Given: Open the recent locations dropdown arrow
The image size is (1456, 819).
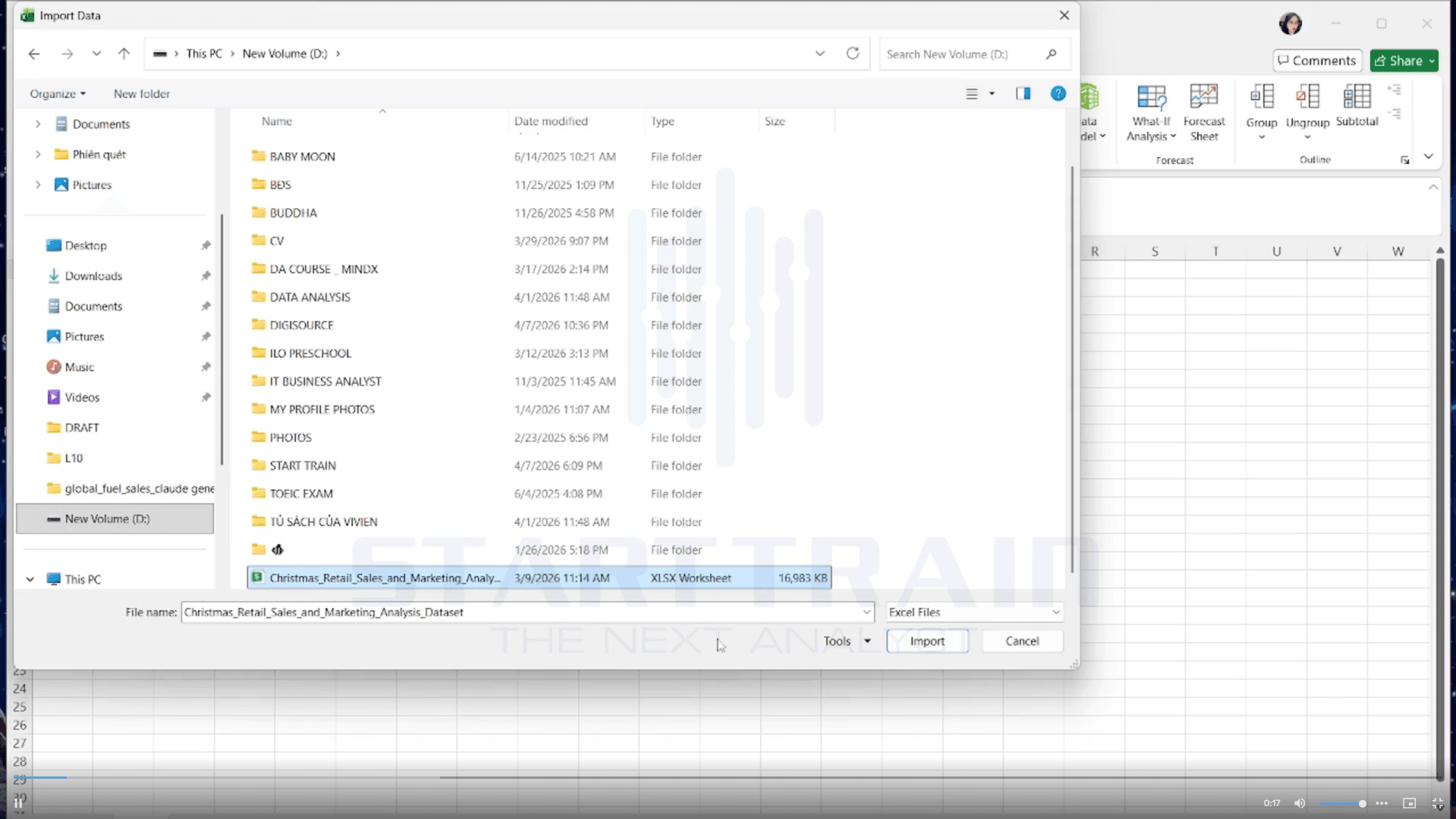Looking at the screenshot, I should (96, 54).
